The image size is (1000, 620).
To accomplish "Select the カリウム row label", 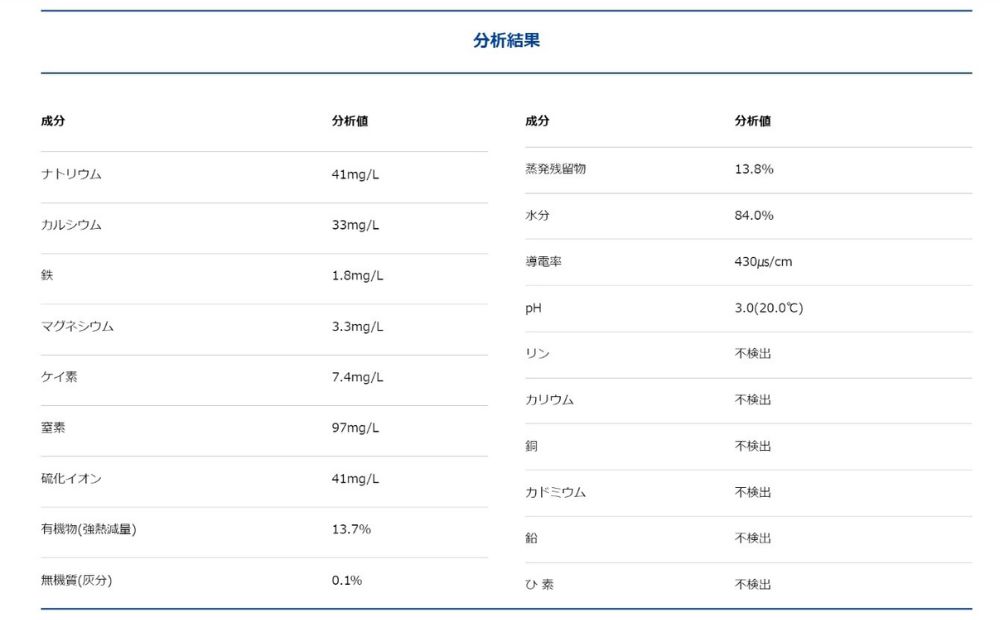I will [x=549, y=400].
